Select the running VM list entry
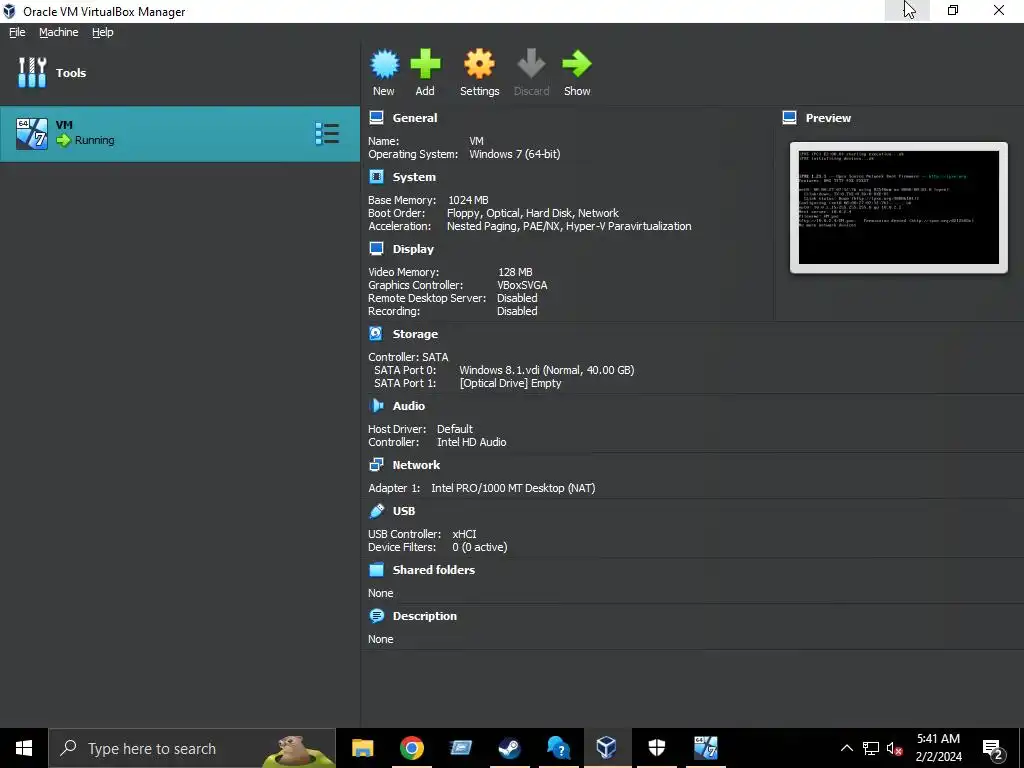The image size is (1024, 768). pos(180,134)
